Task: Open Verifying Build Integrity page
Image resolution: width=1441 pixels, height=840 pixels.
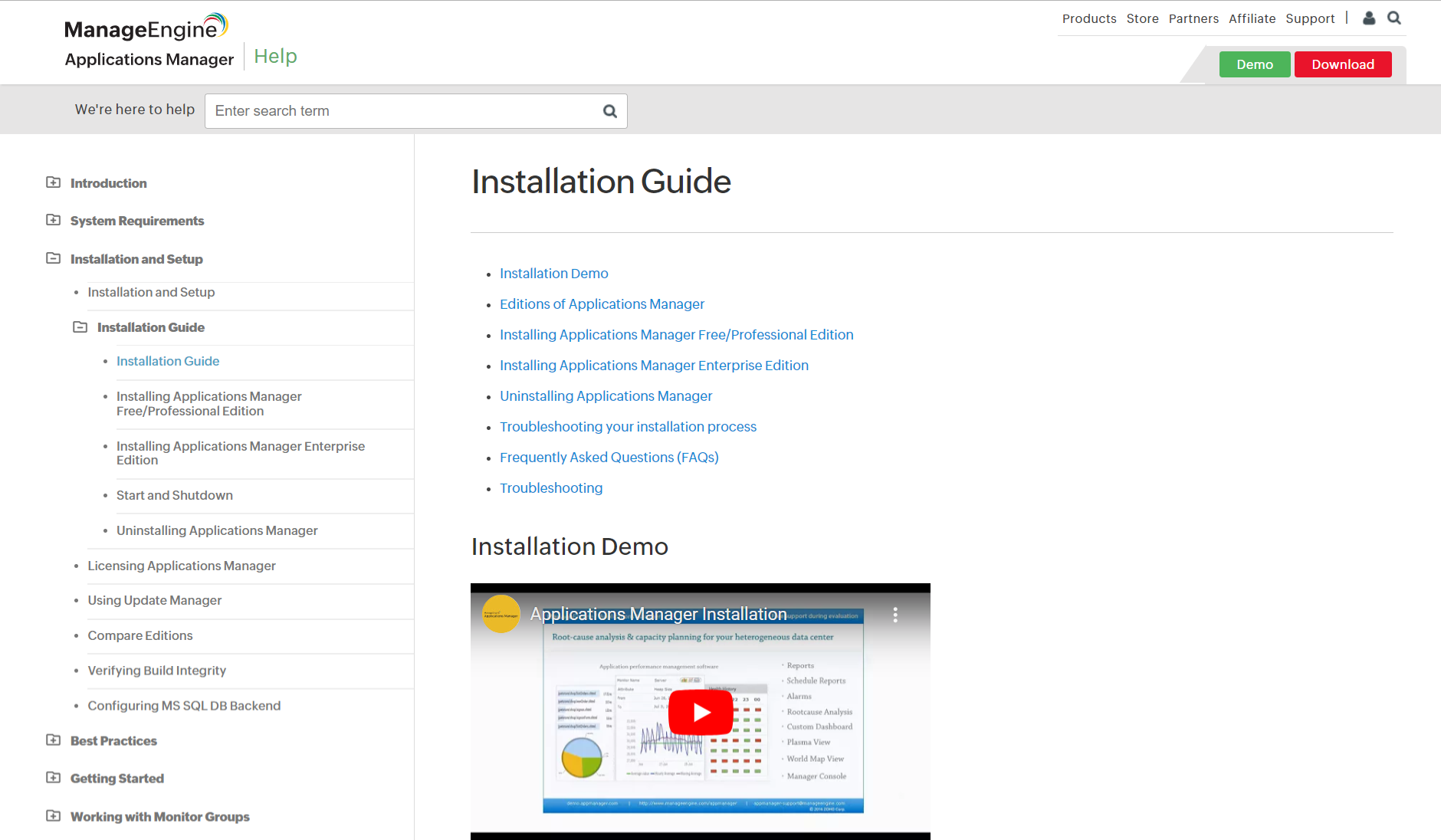Action: 157,671
